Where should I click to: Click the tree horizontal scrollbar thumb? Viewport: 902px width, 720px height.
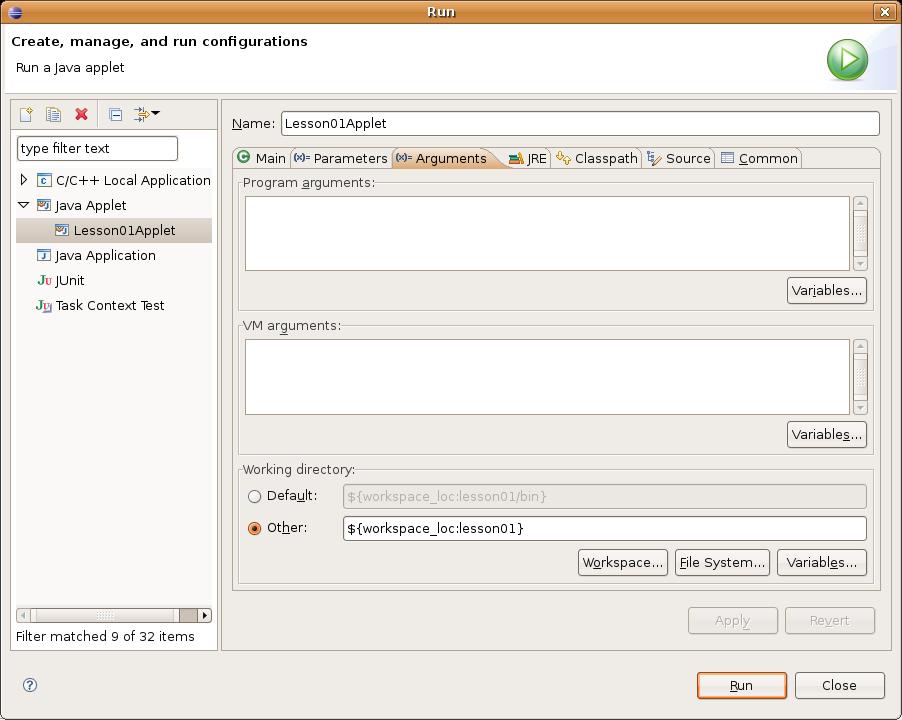105,615
